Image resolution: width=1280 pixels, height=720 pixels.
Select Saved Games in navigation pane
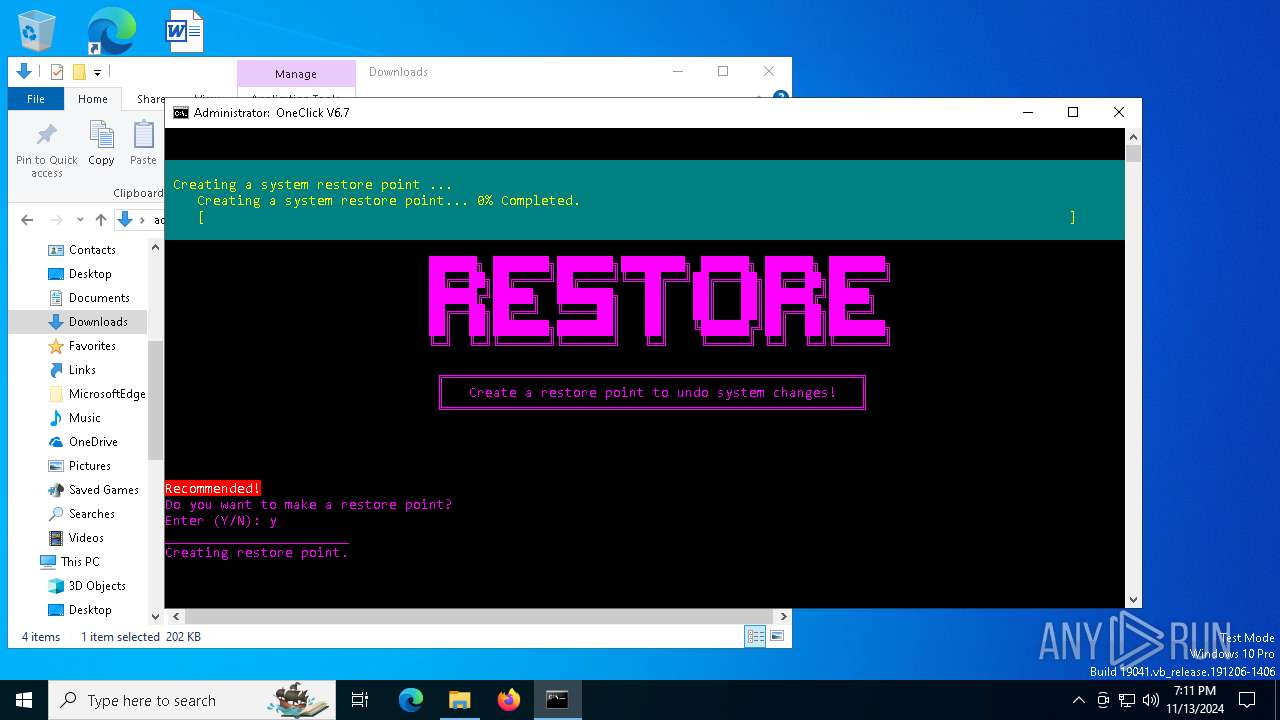point(103,490)
